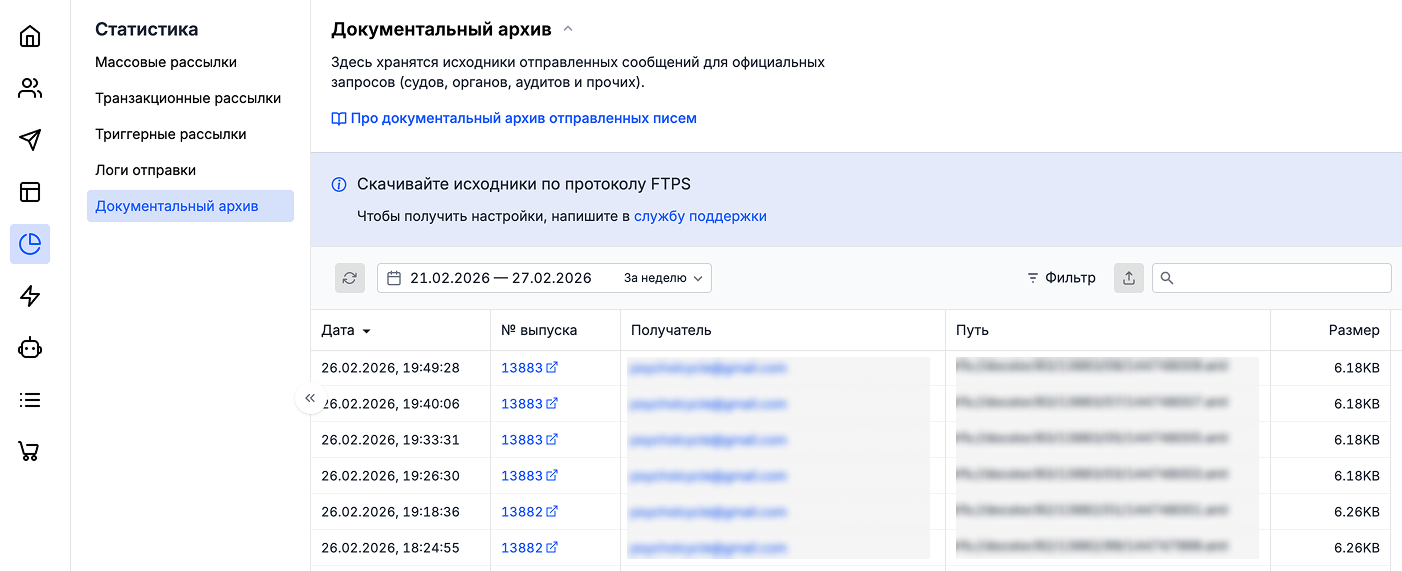Open the list icon in sidebar
This screenshot has height=571, width=1402.
pyautogui.click(x=30, y=400)
